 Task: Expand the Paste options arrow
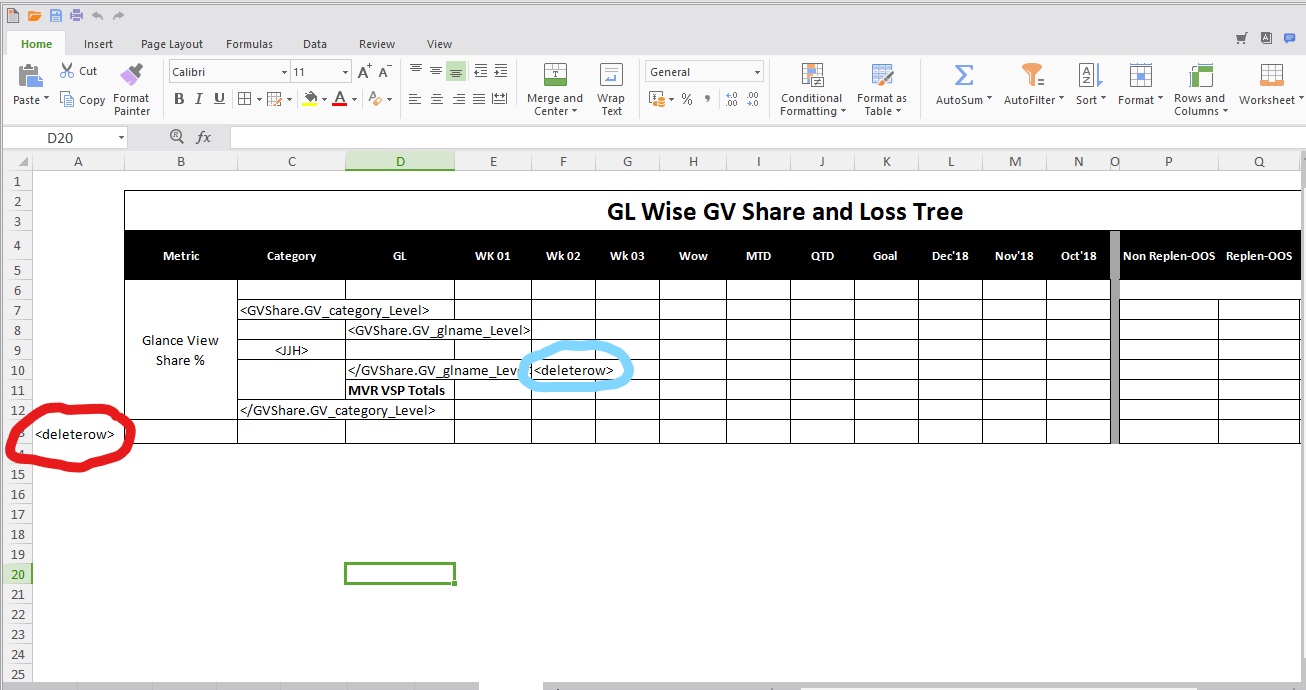(x=48, y=100)
